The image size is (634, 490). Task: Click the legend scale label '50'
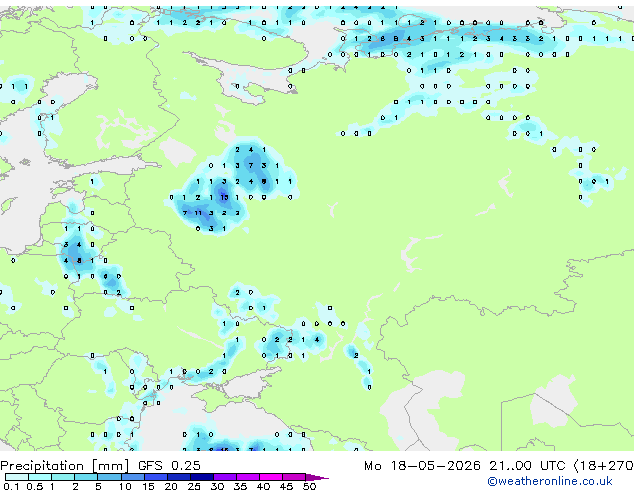[309, 486]
